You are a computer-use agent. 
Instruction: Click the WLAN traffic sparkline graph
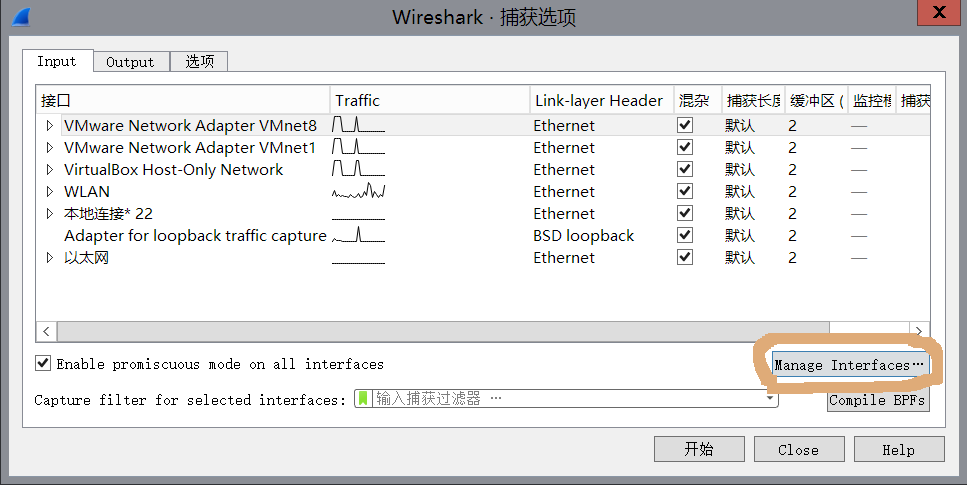click(x=358, y=191)
